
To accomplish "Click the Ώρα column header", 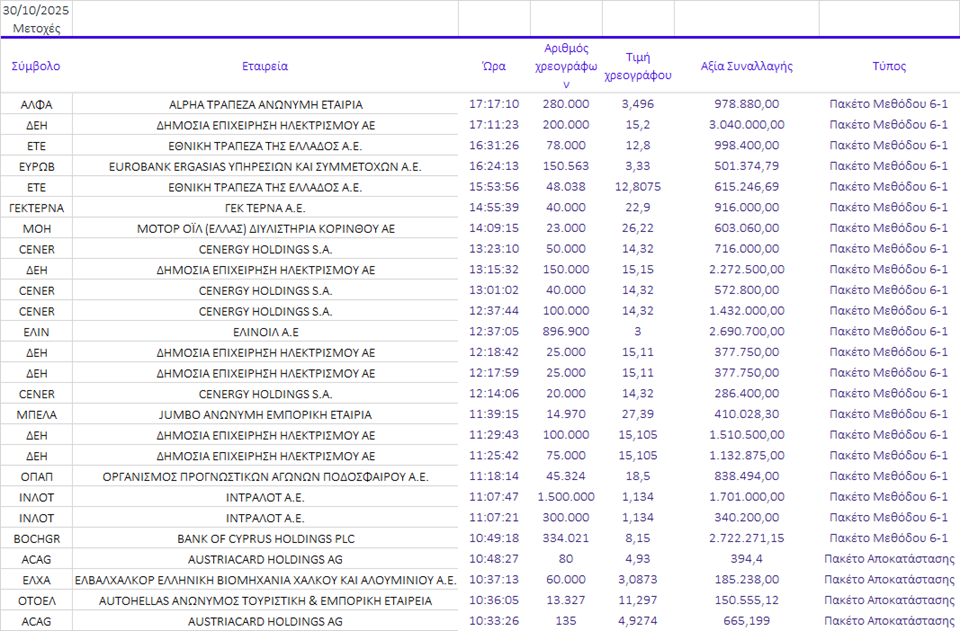I will point(493,66).
